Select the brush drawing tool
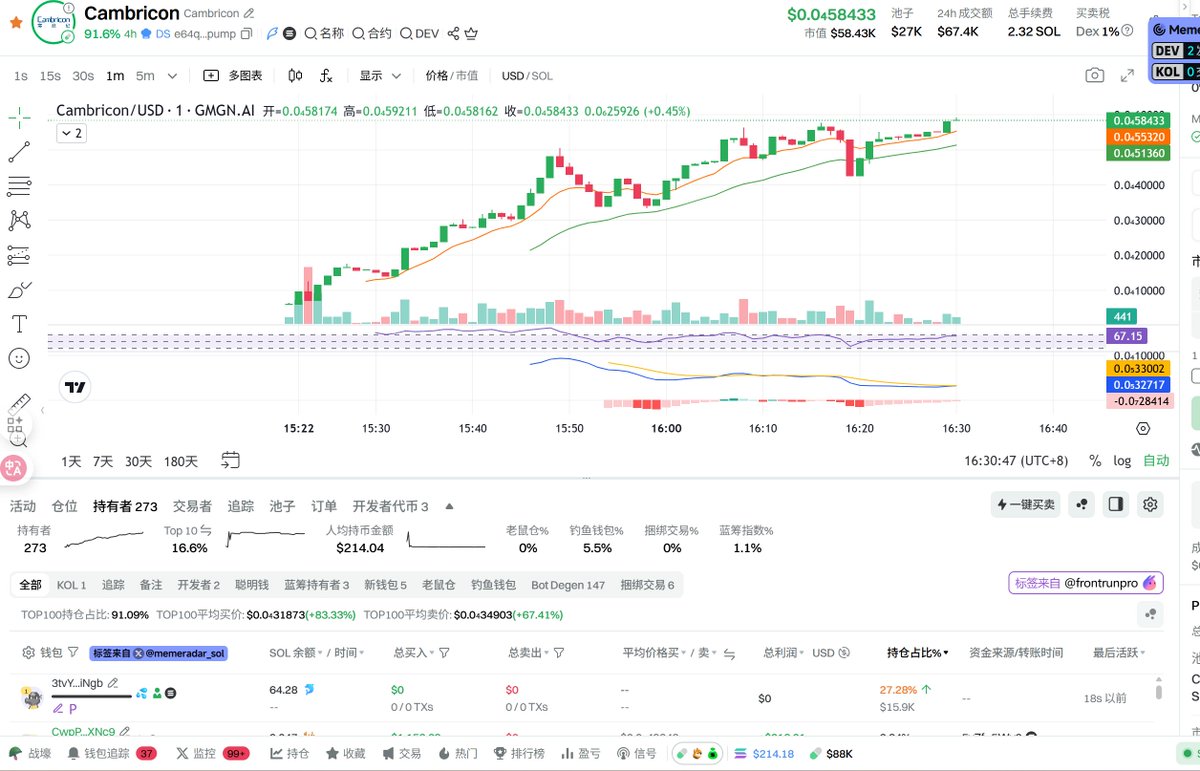This screenshot has height=771, width=1200. pos(19,290)
